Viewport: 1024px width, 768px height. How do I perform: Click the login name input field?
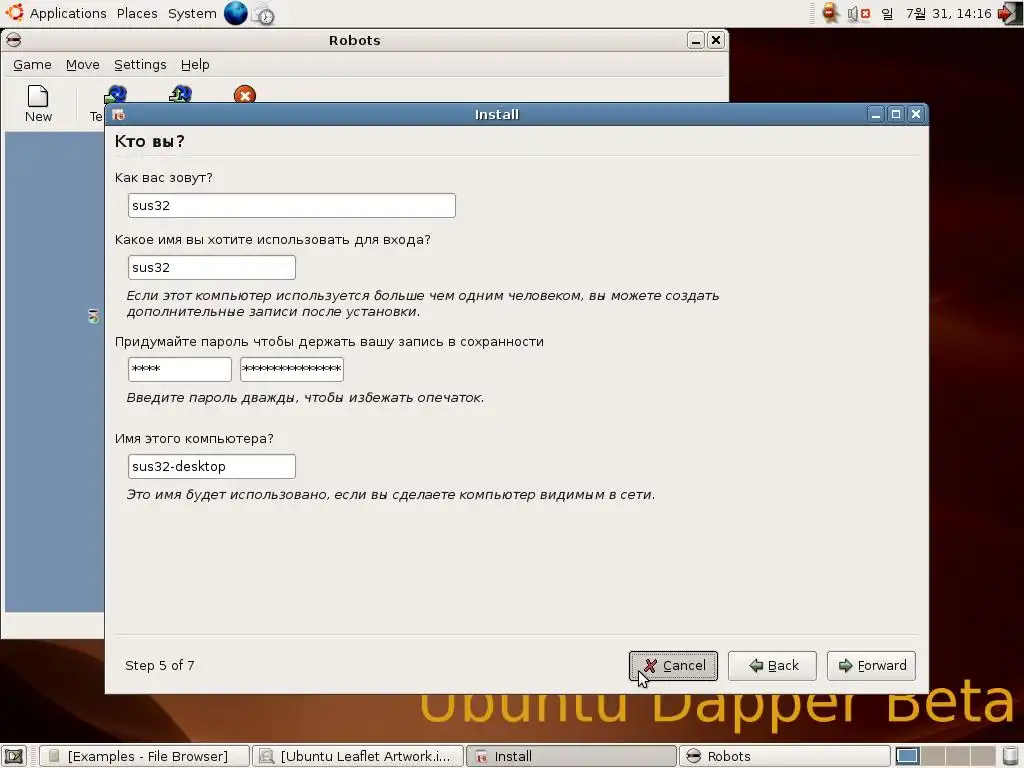212,267
